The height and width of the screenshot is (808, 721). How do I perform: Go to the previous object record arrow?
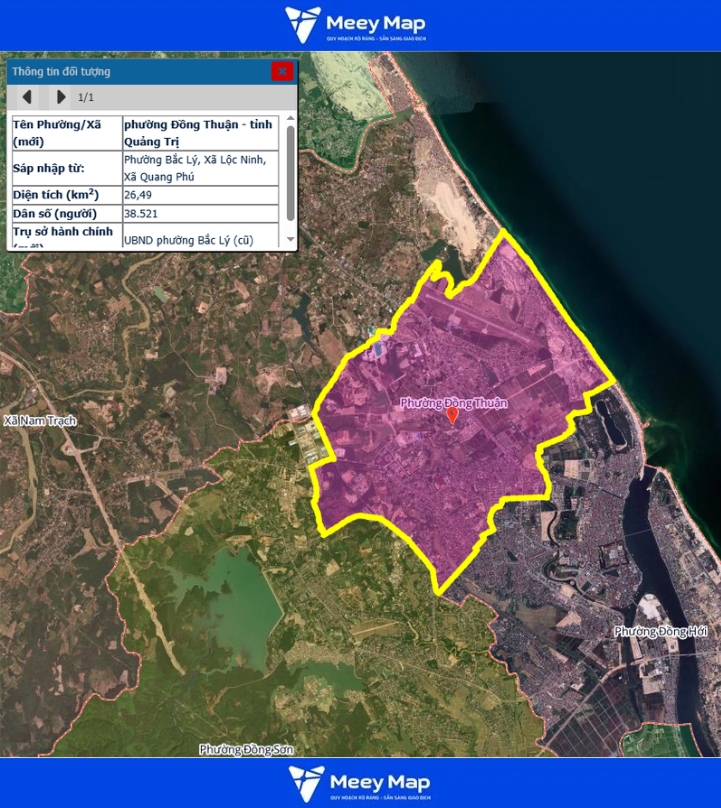tap(28, 97)
